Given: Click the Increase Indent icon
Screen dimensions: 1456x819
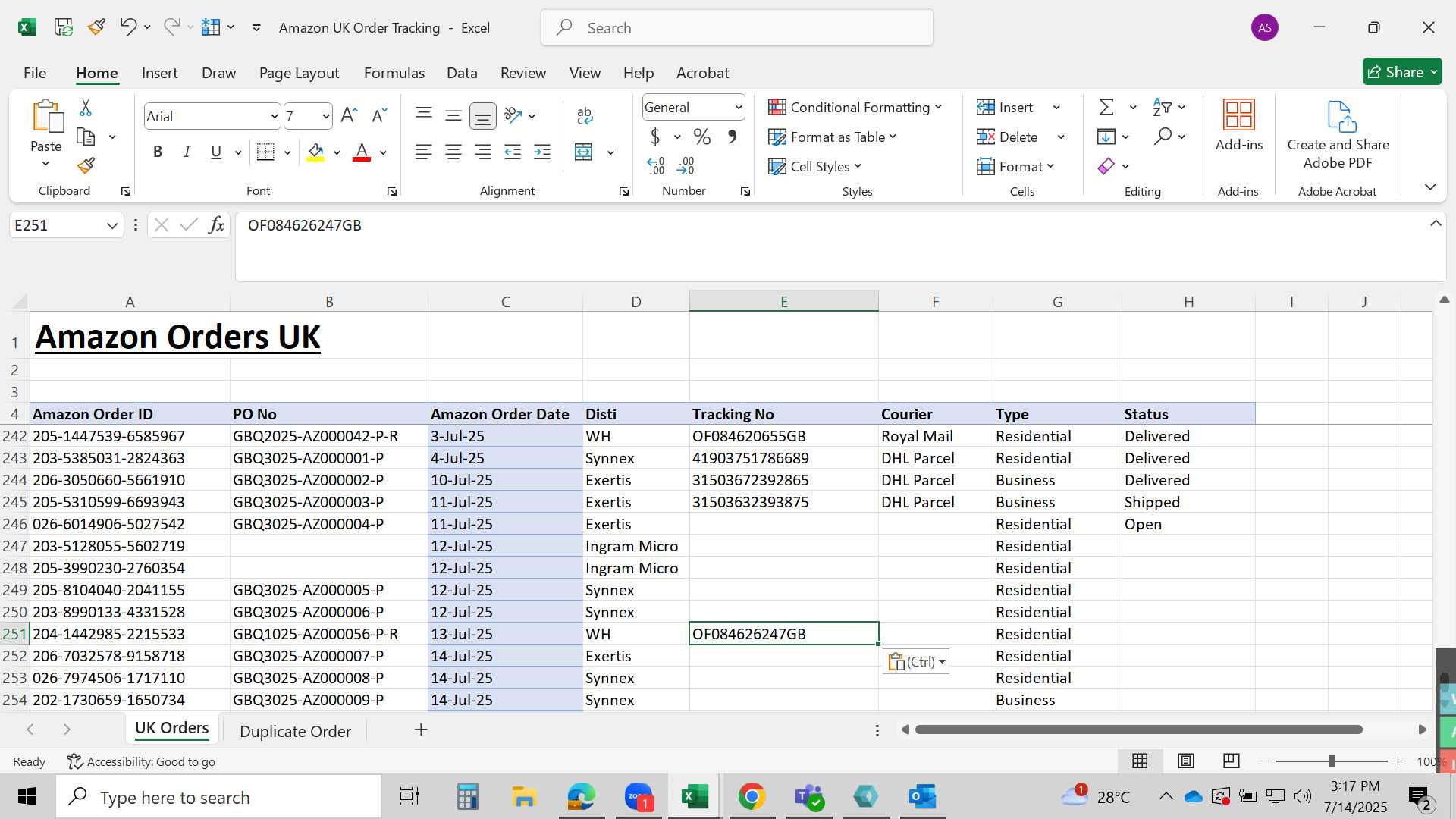Looking at the screenshot, I should (x=542, y=152).
